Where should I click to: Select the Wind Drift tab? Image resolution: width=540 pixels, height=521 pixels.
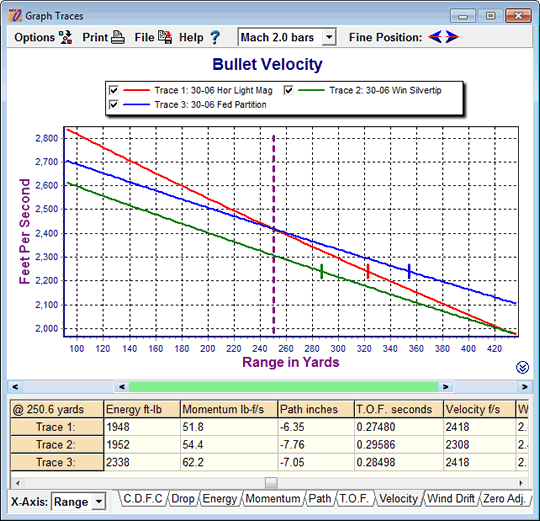[451, 499]
